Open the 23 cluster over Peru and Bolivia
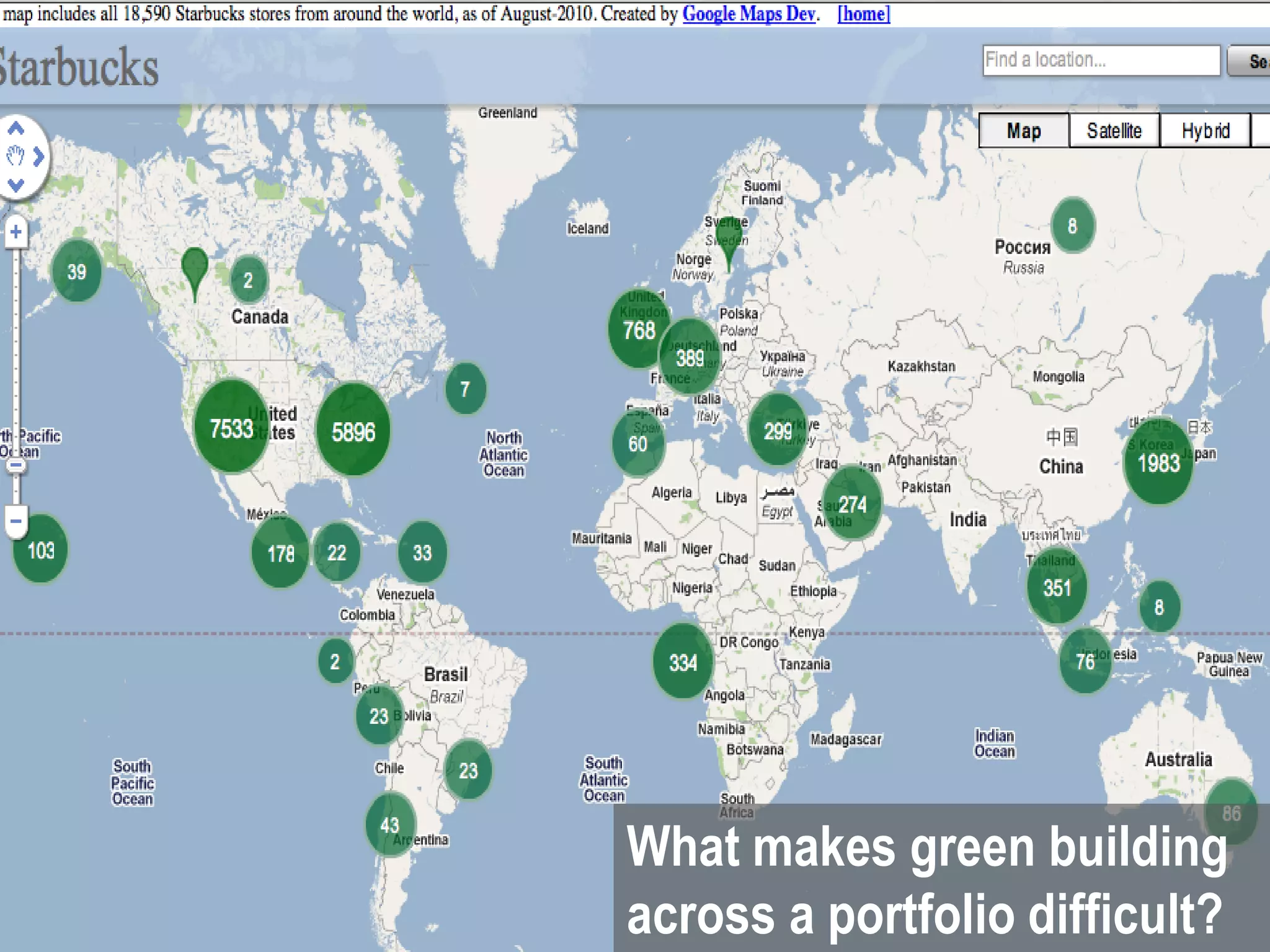 [x=379, y=715]
